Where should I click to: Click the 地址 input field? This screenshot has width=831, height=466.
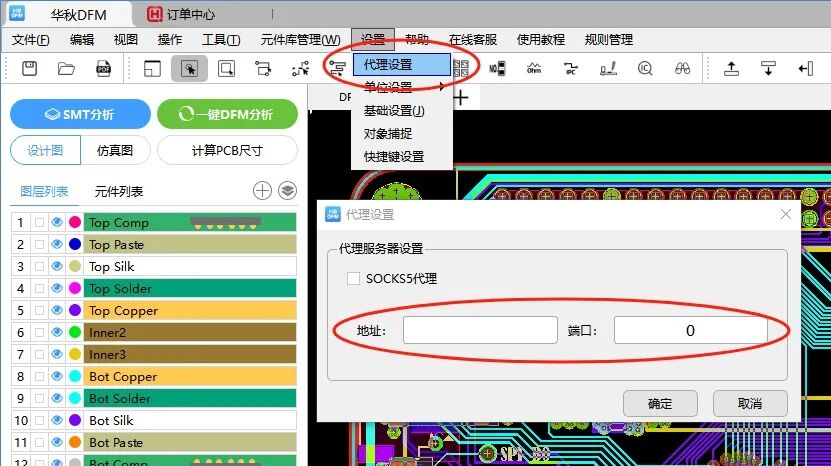click(x=480, y=330)
